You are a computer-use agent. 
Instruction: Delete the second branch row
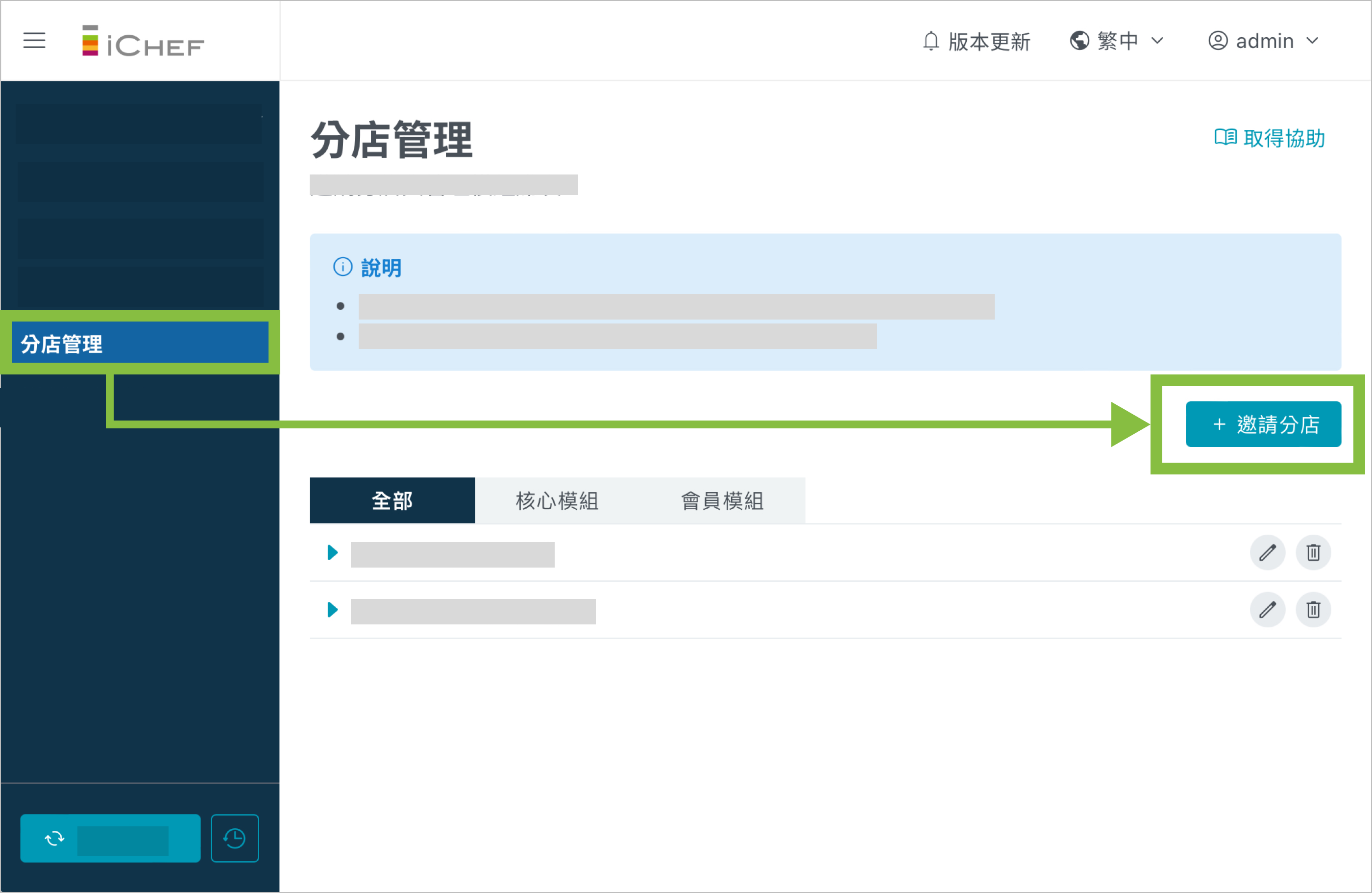tap(1313, 610)
